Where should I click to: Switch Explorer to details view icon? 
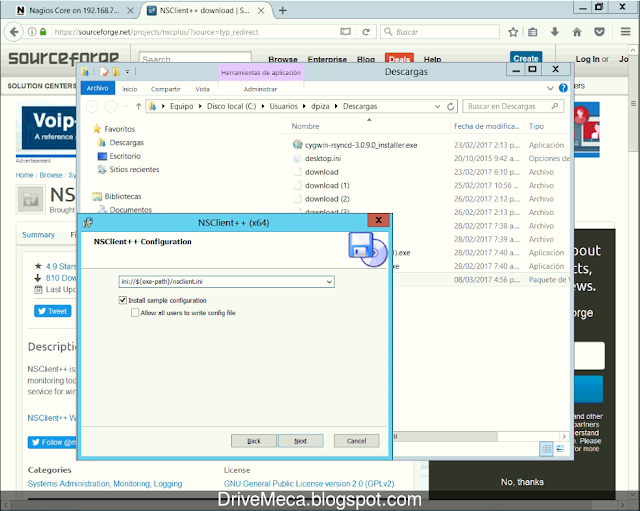pyautogui.click(x=546, y=449)
